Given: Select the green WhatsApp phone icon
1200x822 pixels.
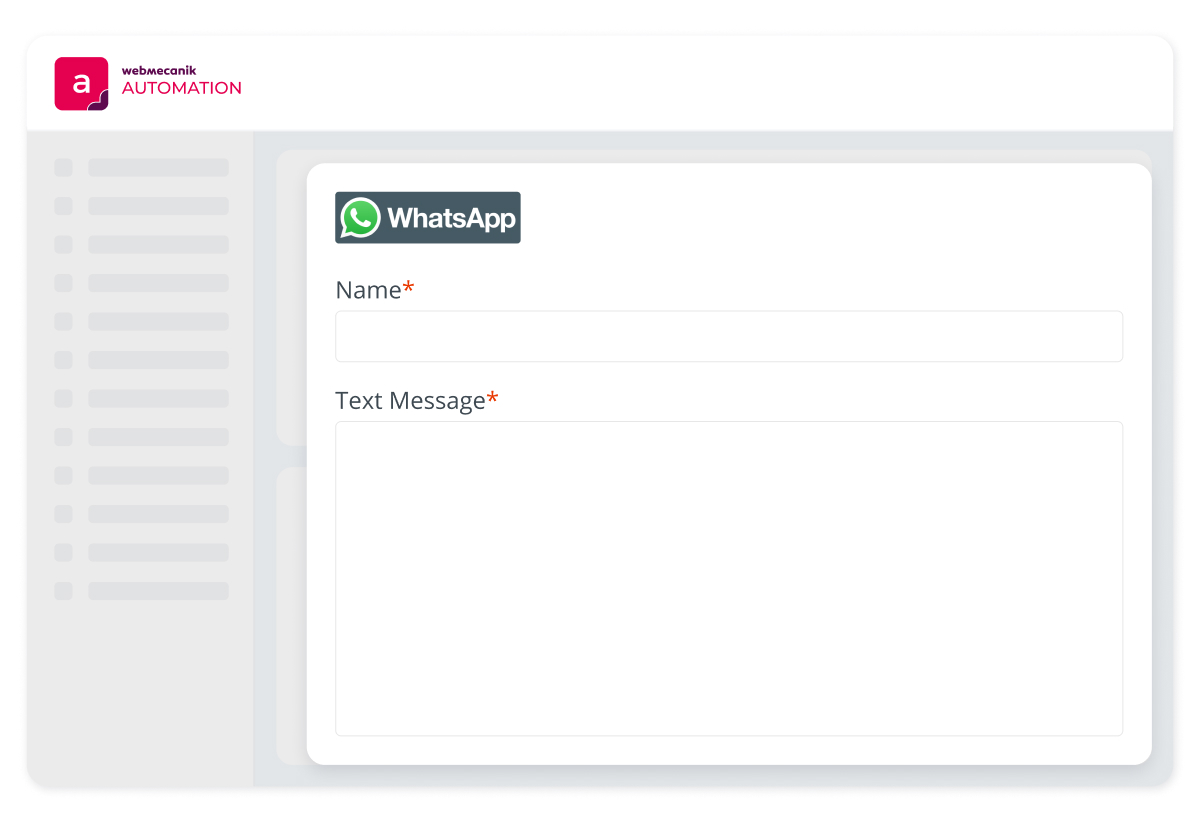Looking at the screenshot, I should (361, 217).
